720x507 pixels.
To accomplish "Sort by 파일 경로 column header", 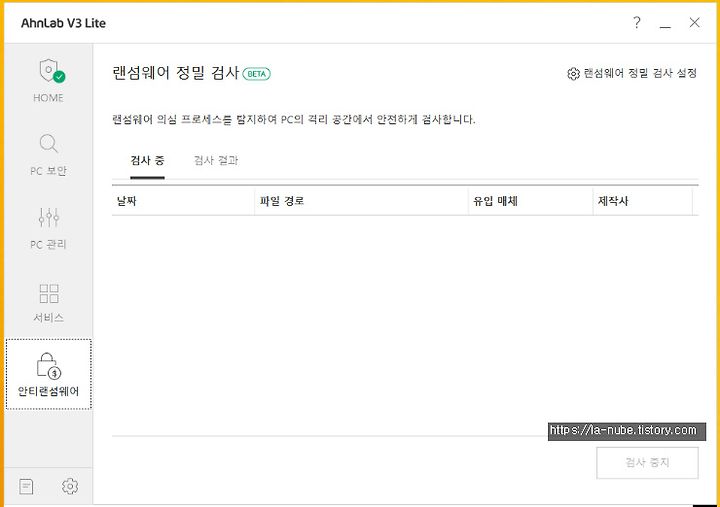I will [361, 201].
